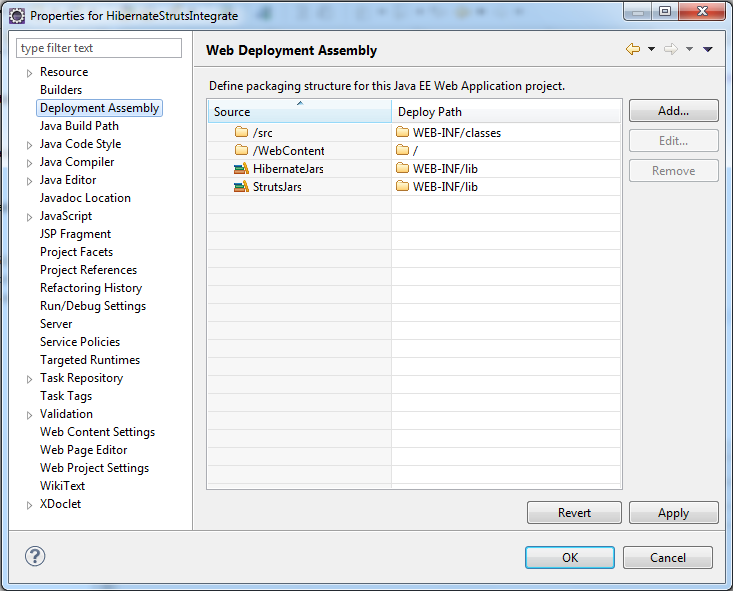Image resolution: width=733 pixels, height=591 pixels.
Task: Click the /WebContent folder icon
Action: coord(241,150)
